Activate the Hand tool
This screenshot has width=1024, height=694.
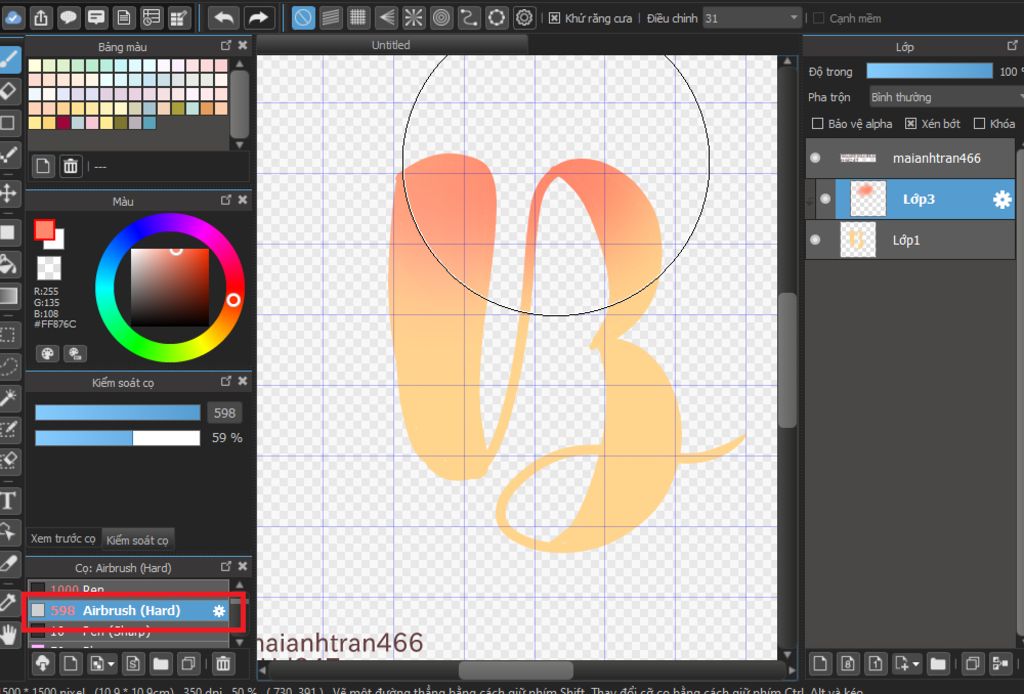point(8,634)
